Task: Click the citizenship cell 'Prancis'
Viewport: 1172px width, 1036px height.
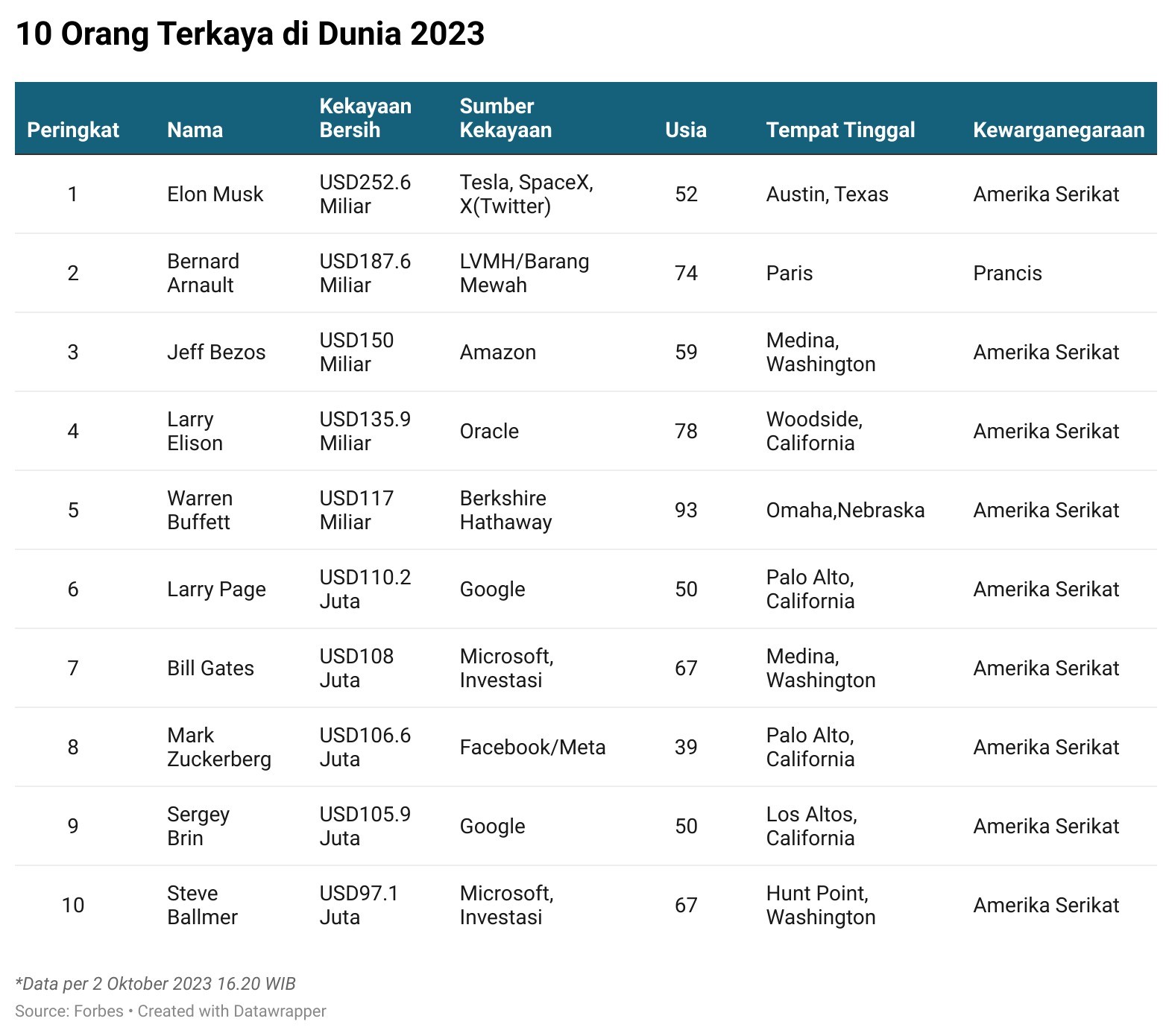Action: click(x=1007, y=274)
